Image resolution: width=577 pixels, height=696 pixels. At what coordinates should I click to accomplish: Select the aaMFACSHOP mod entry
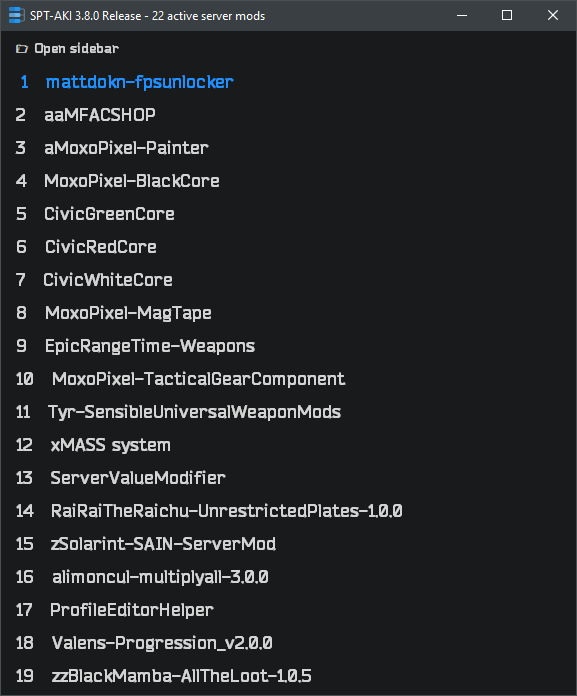coord(100,115)
